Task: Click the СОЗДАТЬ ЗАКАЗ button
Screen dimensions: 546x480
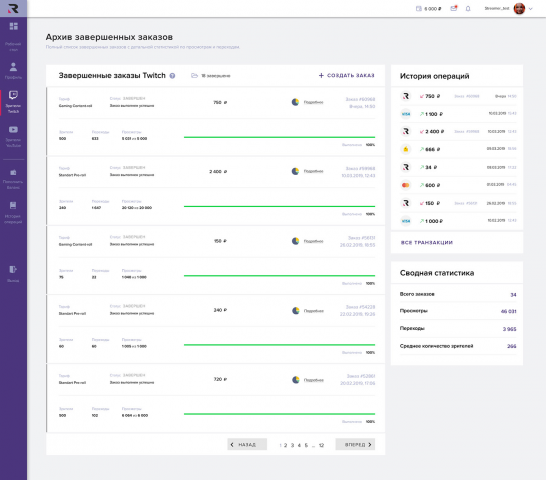Action: coord(346,75)
